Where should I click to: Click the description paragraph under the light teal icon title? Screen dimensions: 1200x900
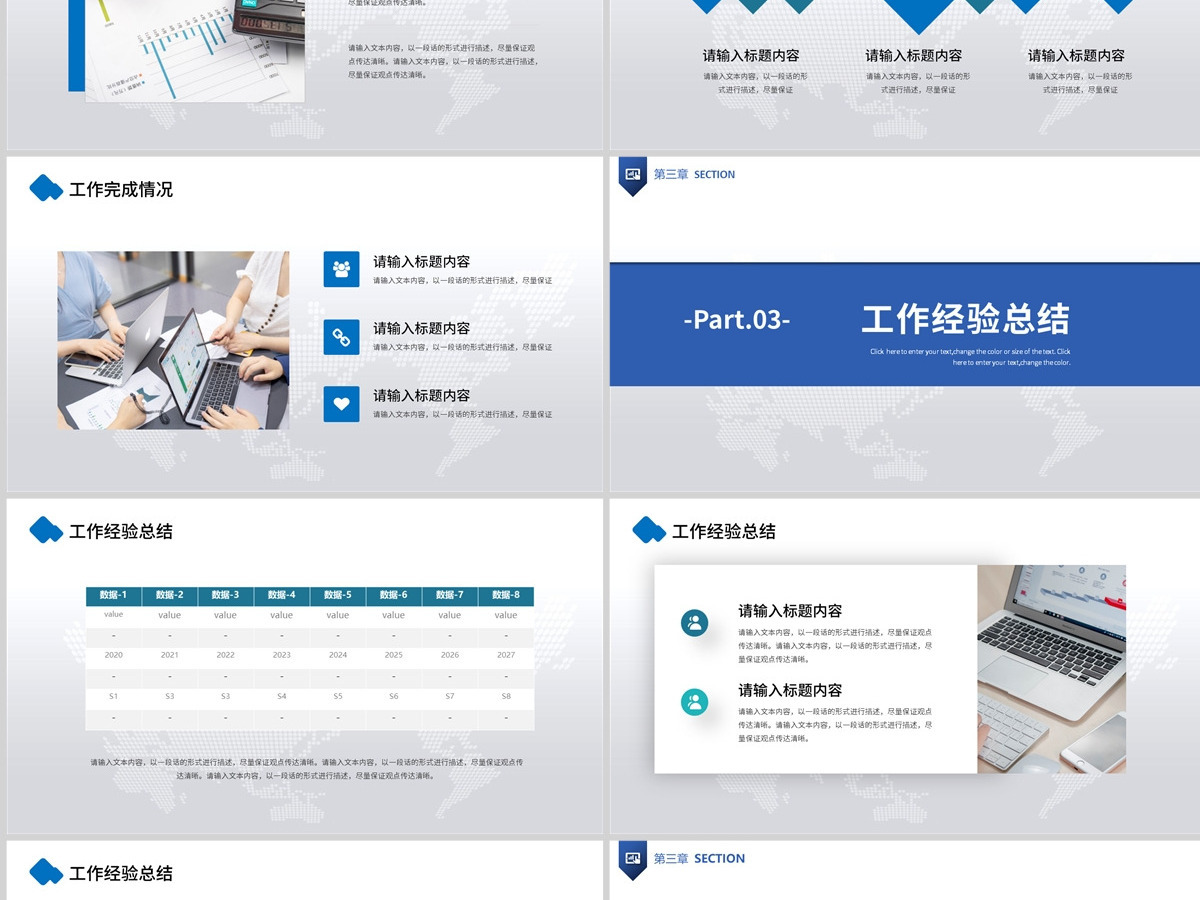pyautogui.click(x=836, y=725)
